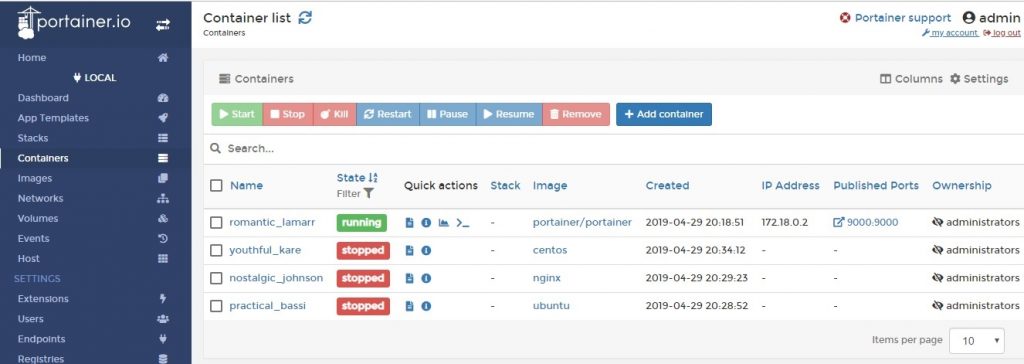Click the Stop button
Screen dimensions: 1024x364
coord(288,114)
